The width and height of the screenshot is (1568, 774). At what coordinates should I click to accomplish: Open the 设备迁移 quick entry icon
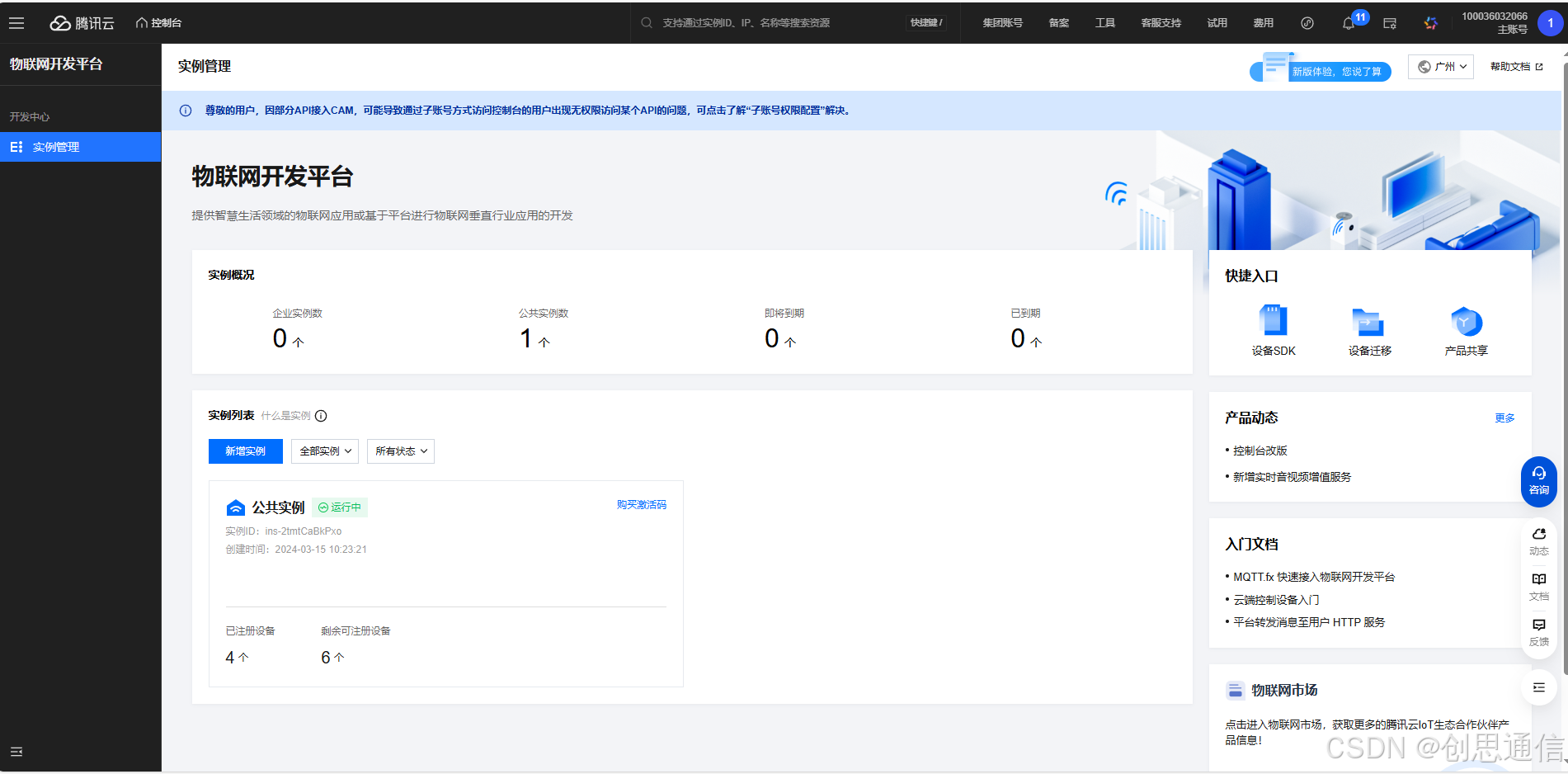click(1368, 321)
